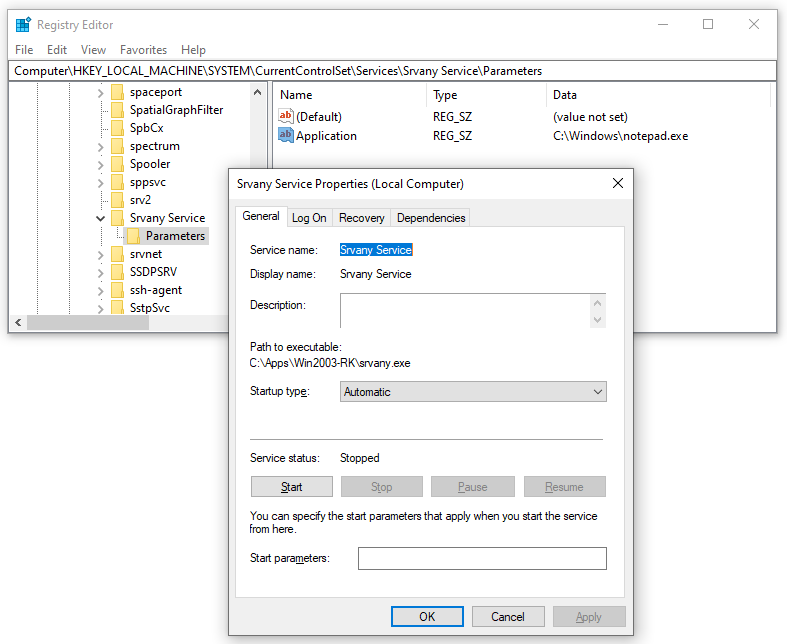This screenshot has width=787, height=644.
Task: Switch to the Log On tab
Action: [309, 218]
